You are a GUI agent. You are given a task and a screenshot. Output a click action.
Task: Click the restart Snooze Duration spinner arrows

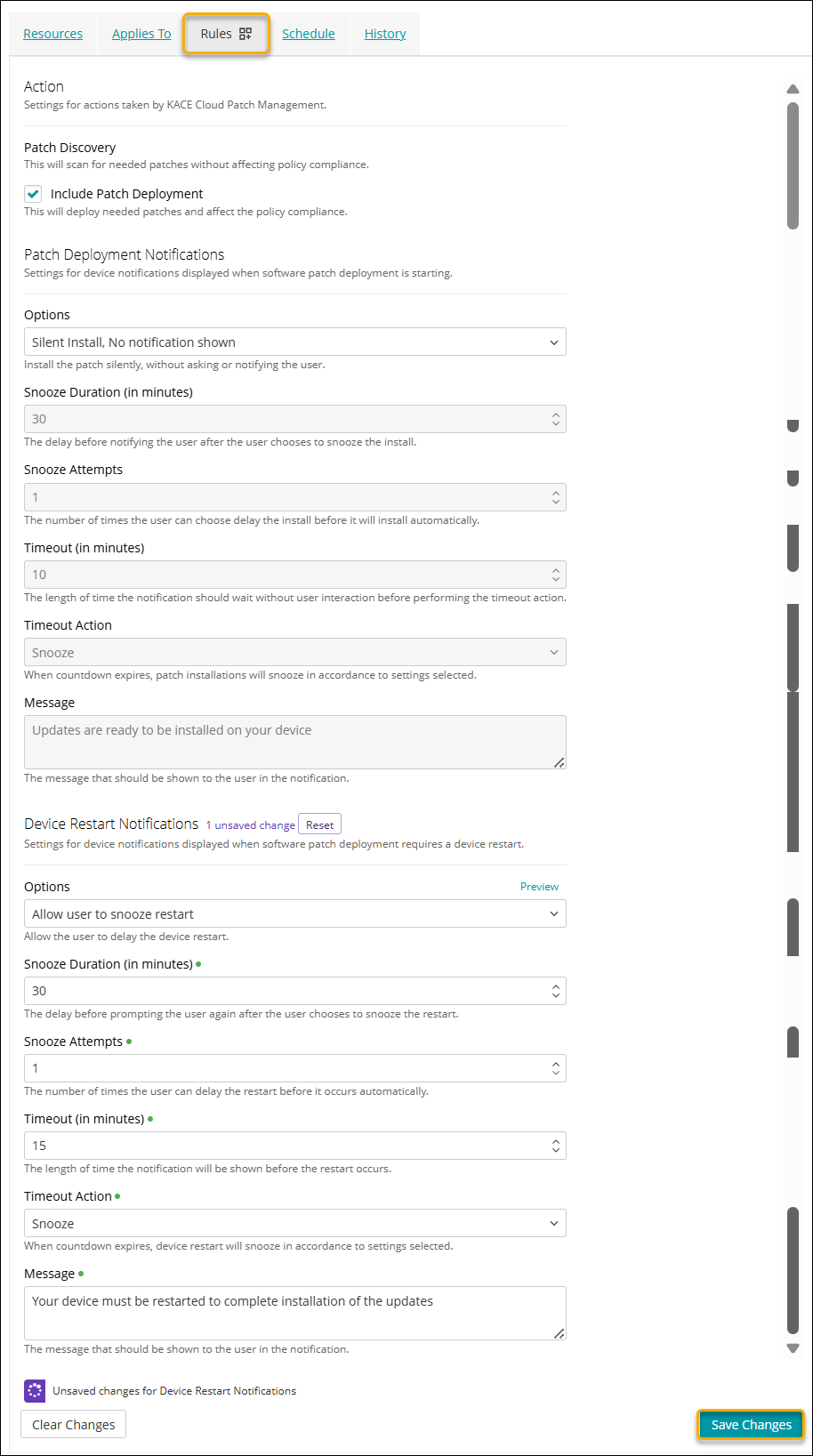click(555, 991)
